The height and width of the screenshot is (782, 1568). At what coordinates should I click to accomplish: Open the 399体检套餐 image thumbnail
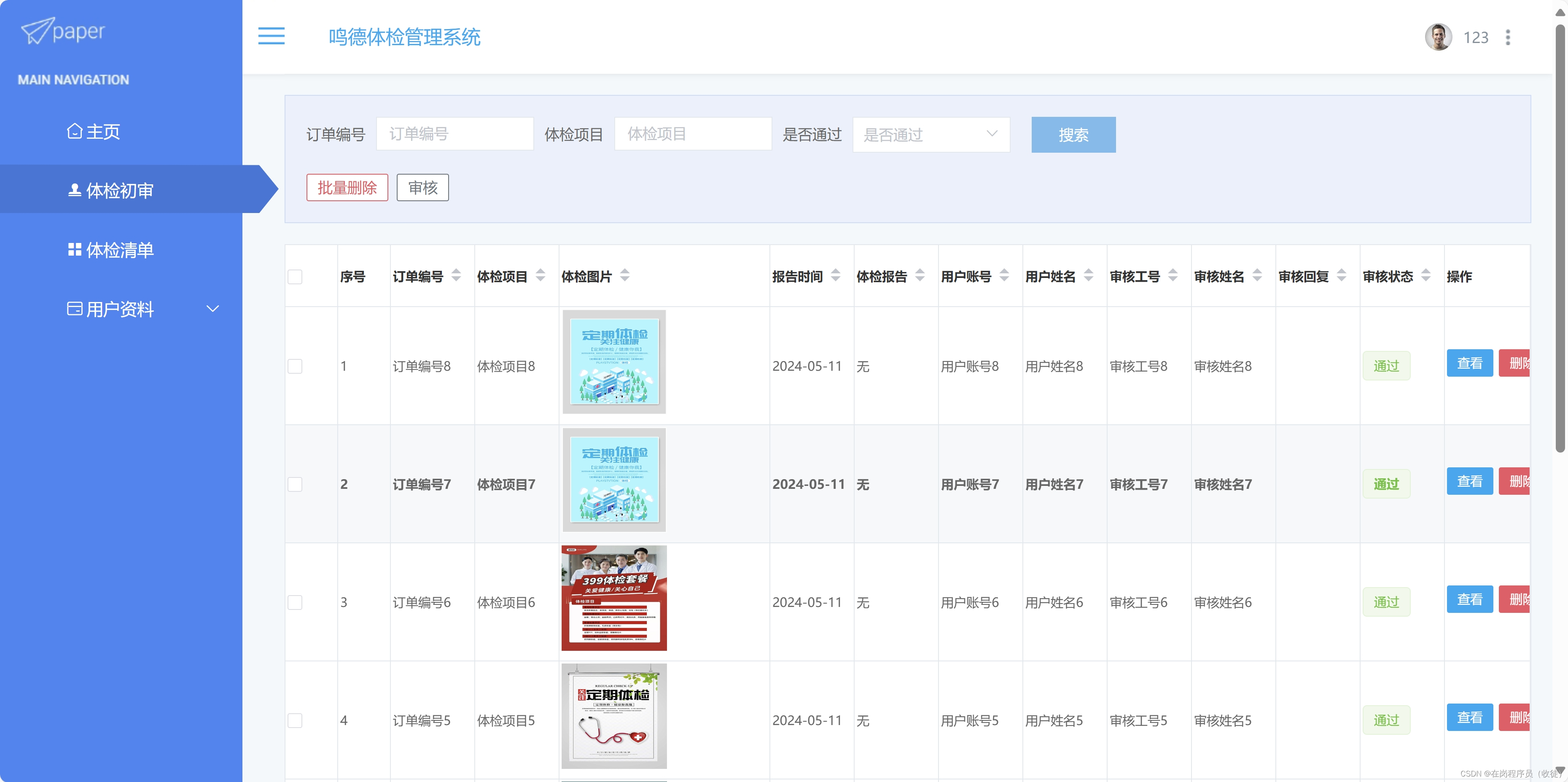point(613,598)
